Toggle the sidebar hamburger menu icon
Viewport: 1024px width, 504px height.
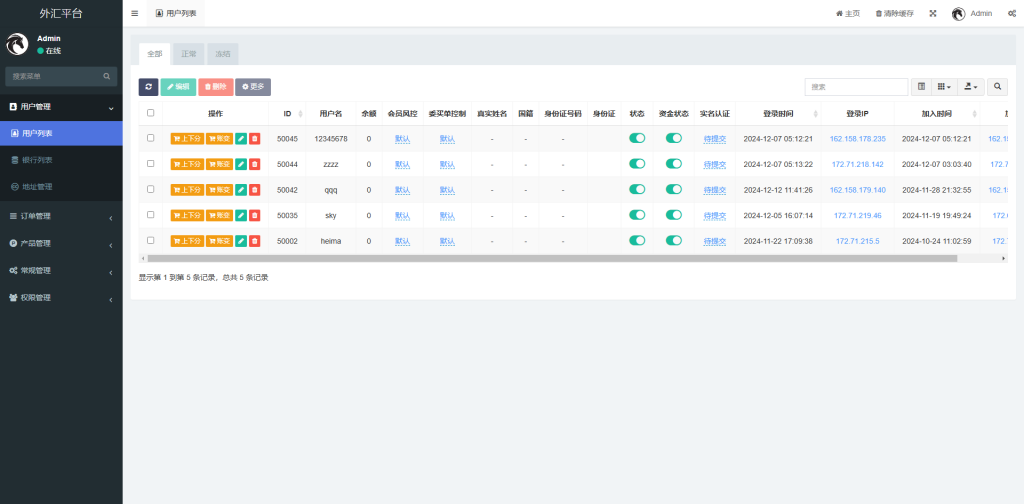pos(135,14)
